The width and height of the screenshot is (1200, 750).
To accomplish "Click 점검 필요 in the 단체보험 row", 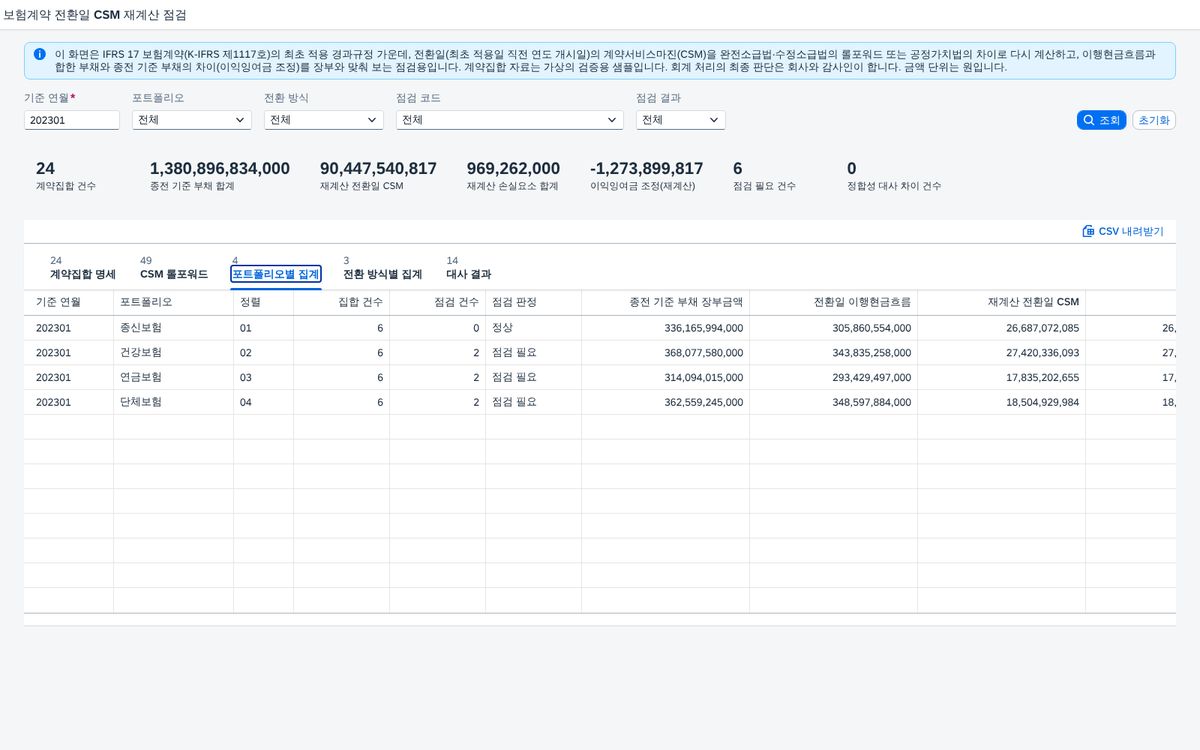I will [514, 402].
